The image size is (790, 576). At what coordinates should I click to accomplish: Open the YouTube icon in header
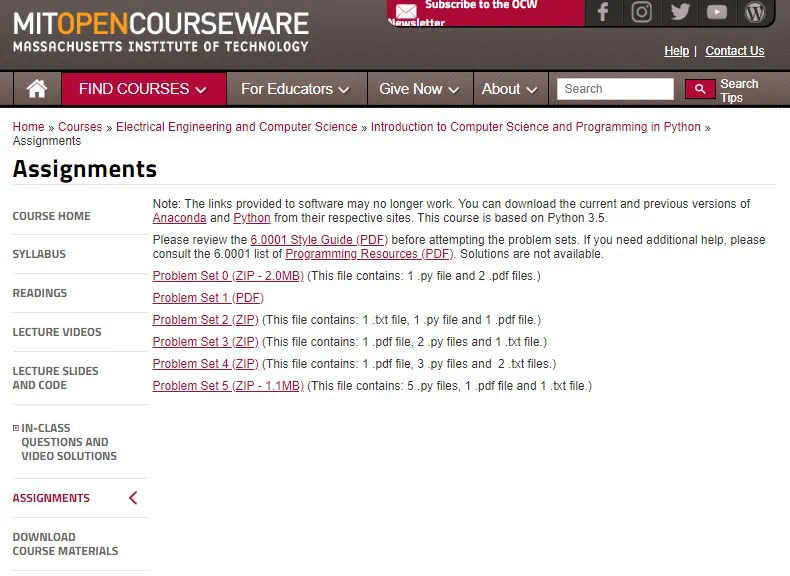(716, 12)
